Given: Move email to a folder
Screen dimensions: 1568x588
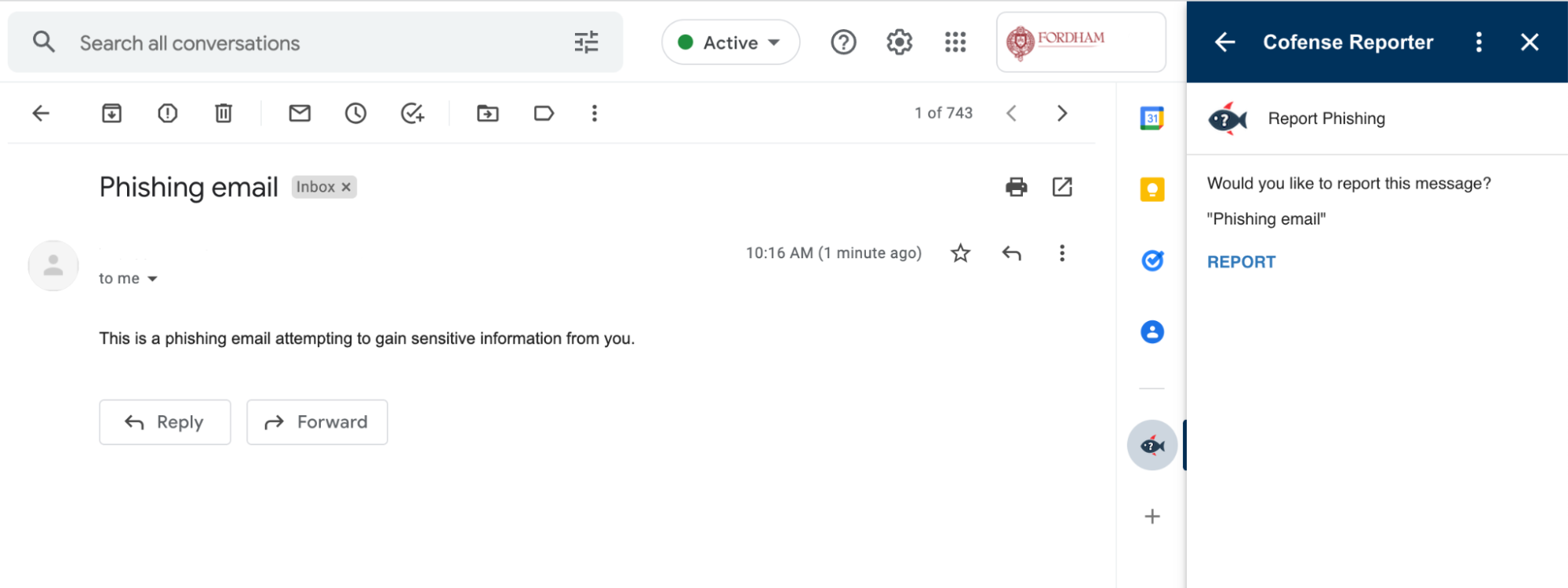Looking at the screenshot, I should [x=488, y=113].
